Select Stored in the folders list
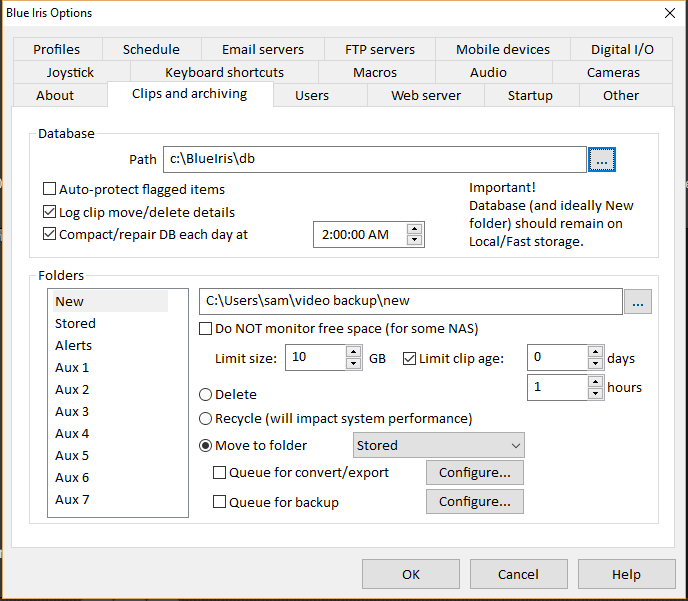This screenshot has height=601, width=688. [x=75, y=323]
